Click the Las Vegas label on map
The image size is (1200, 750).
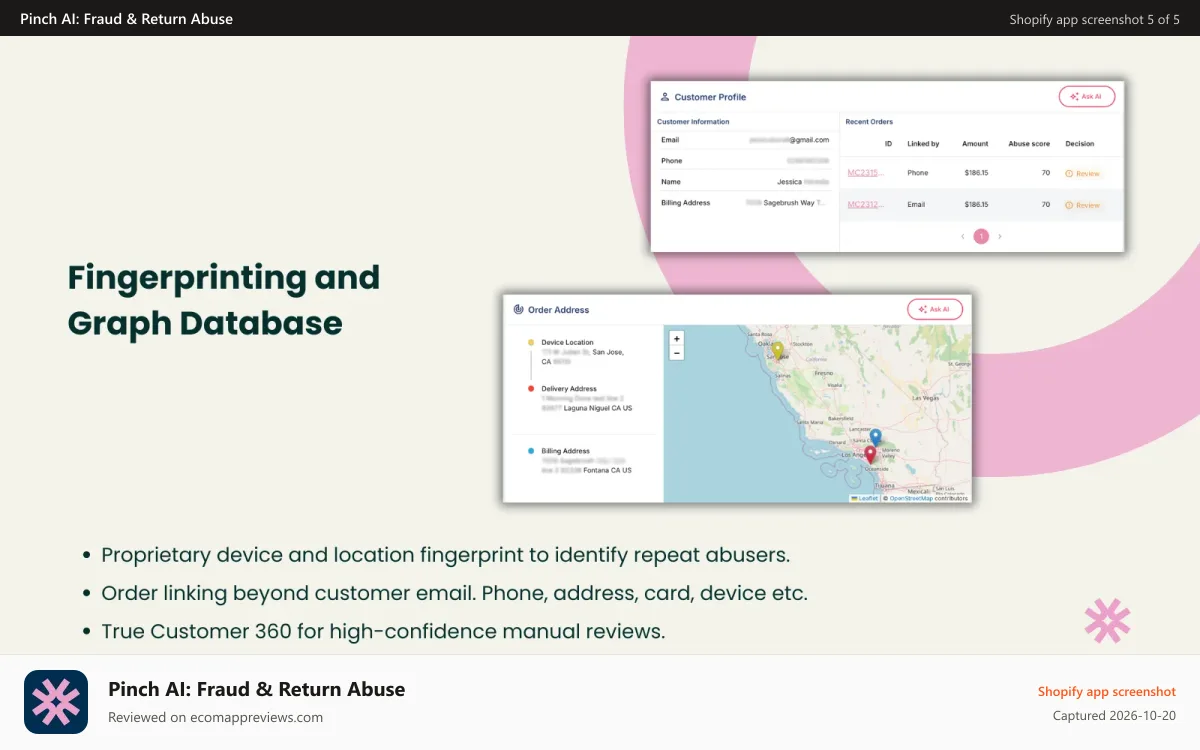926,398
